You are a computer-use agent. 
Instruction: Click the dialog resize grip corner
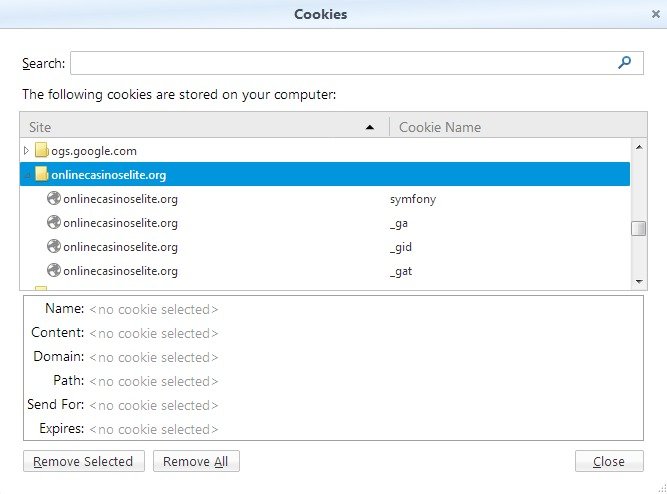662,489
